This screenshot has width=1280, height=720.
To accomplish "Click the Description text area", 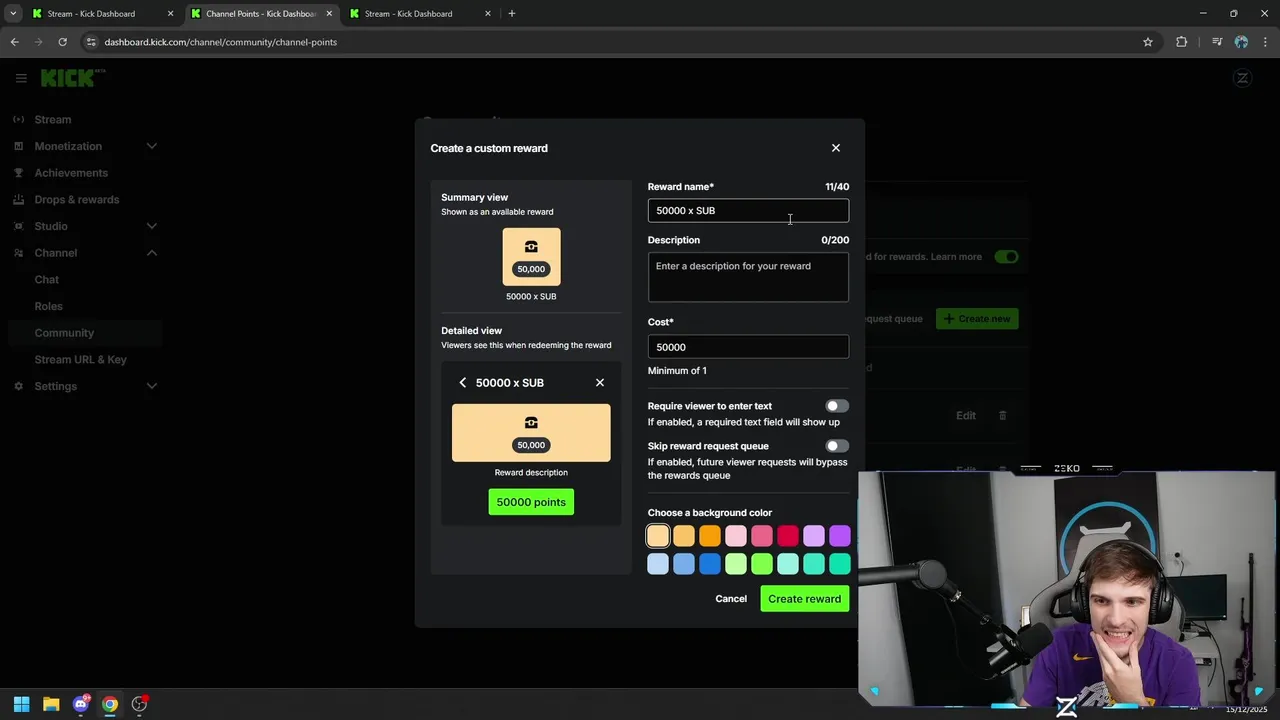I will pos(748,277).
